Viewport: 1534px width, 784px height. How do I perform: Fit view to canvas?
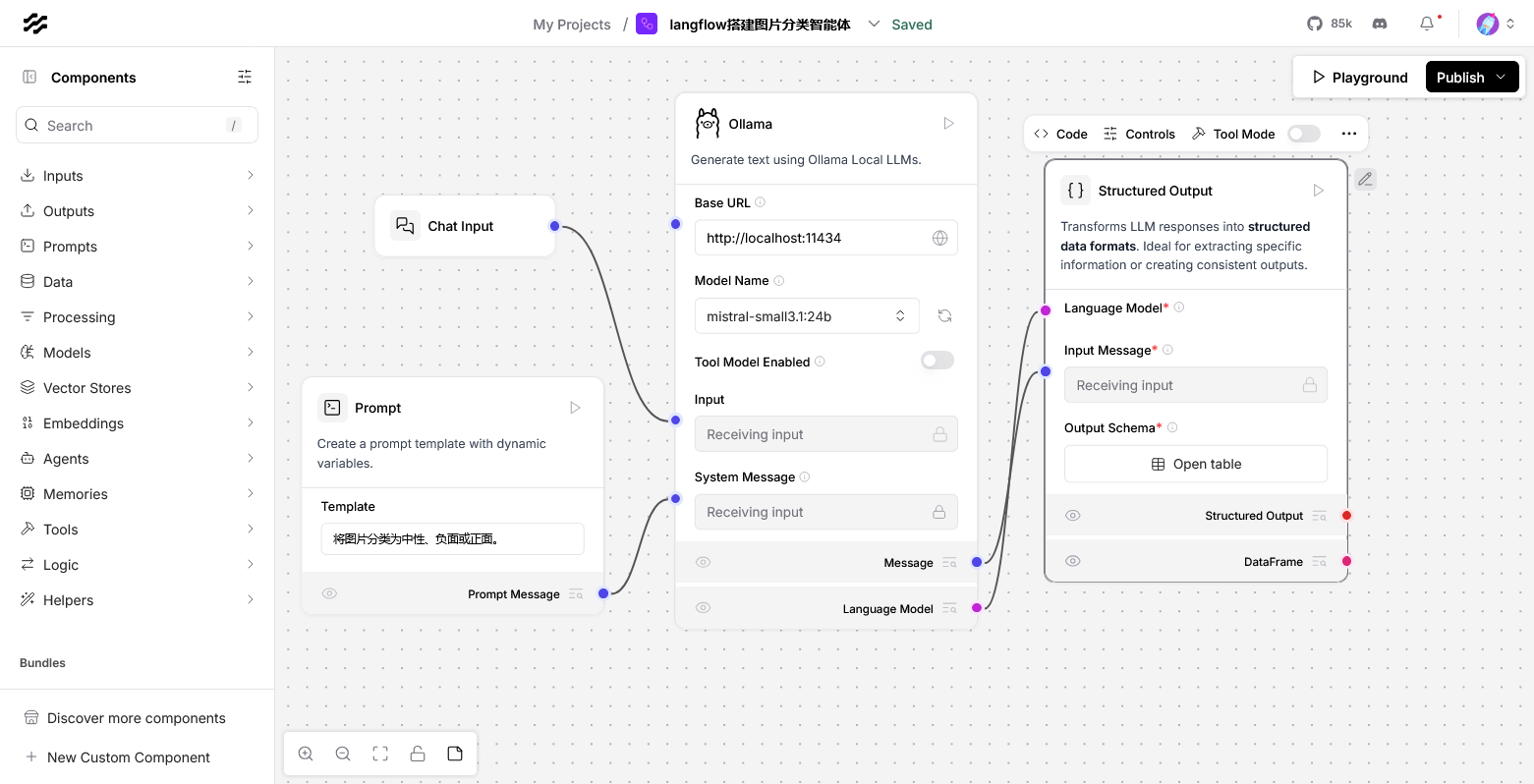380,754
